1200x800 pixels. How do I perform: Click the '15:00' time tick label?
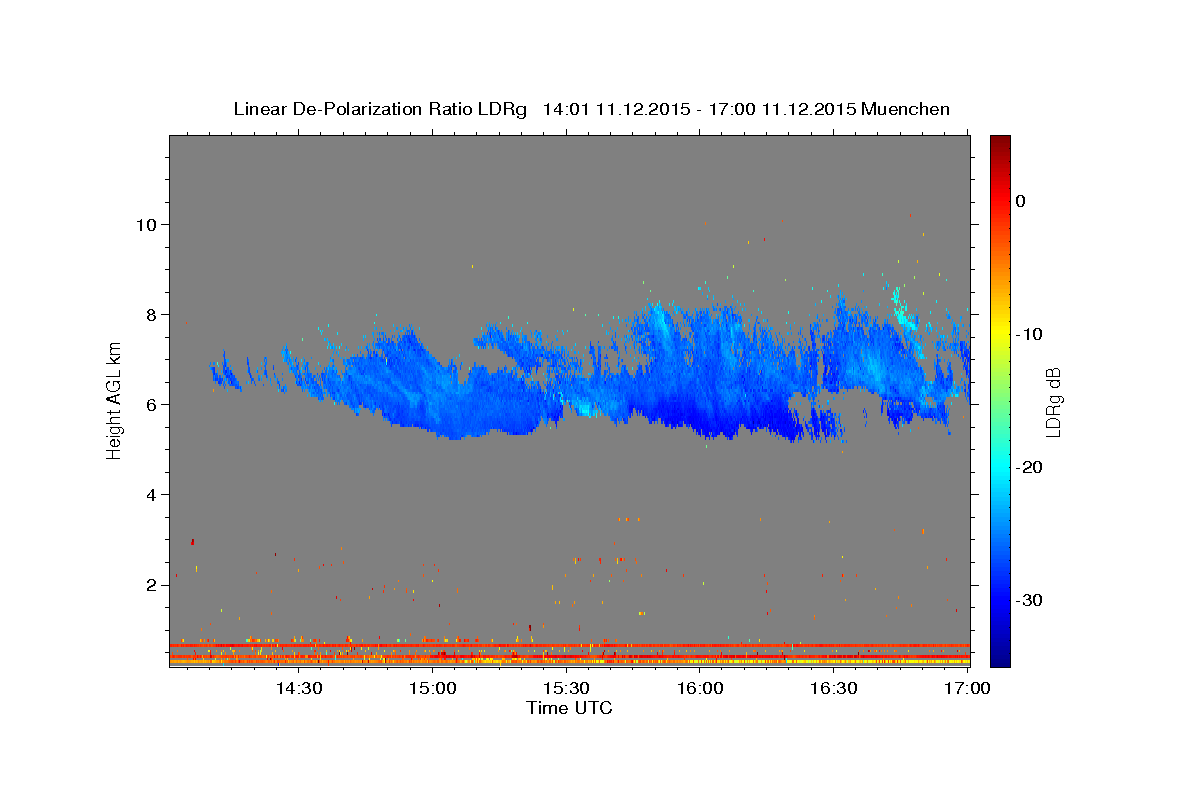point(432,688)
